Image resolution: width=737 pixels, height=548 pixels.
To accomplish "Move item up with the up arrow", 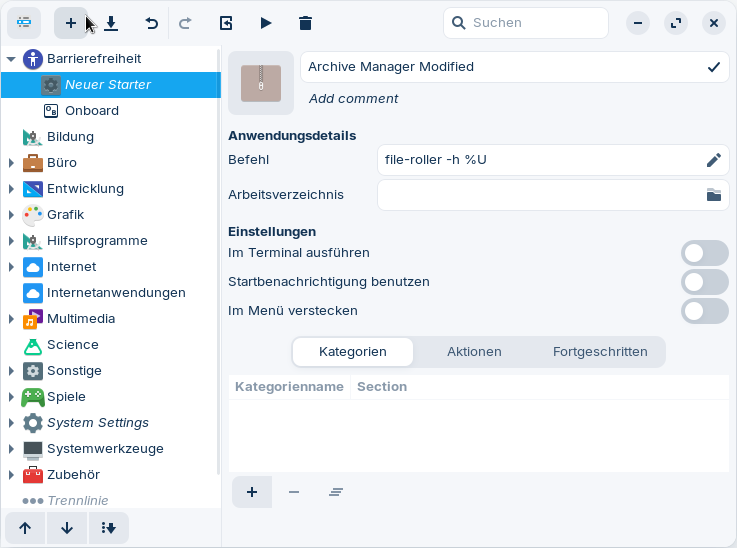I will coord(25,528).
